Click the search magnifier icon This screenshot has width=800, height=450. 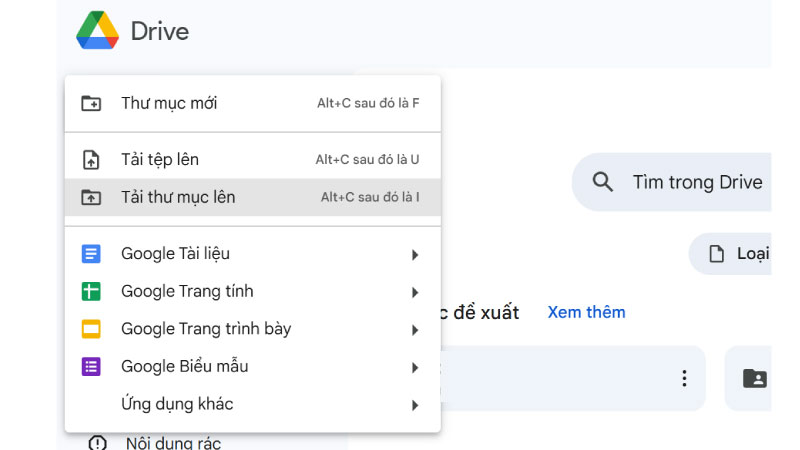coord(603,182)
